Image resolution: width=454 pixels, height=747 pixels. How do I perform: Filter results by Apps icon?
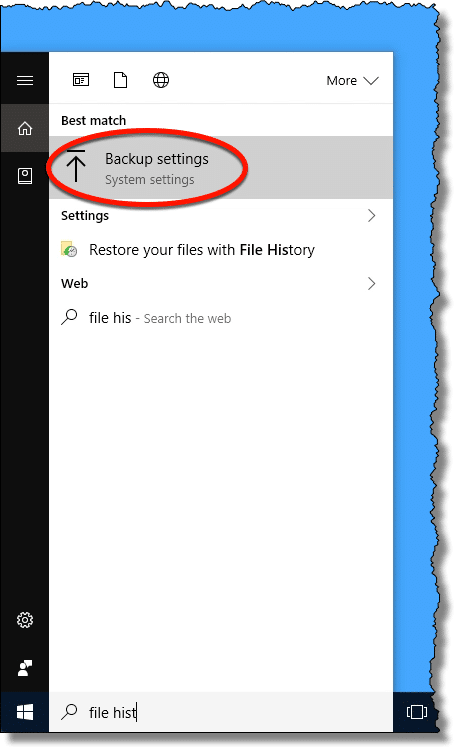[81, 80]
